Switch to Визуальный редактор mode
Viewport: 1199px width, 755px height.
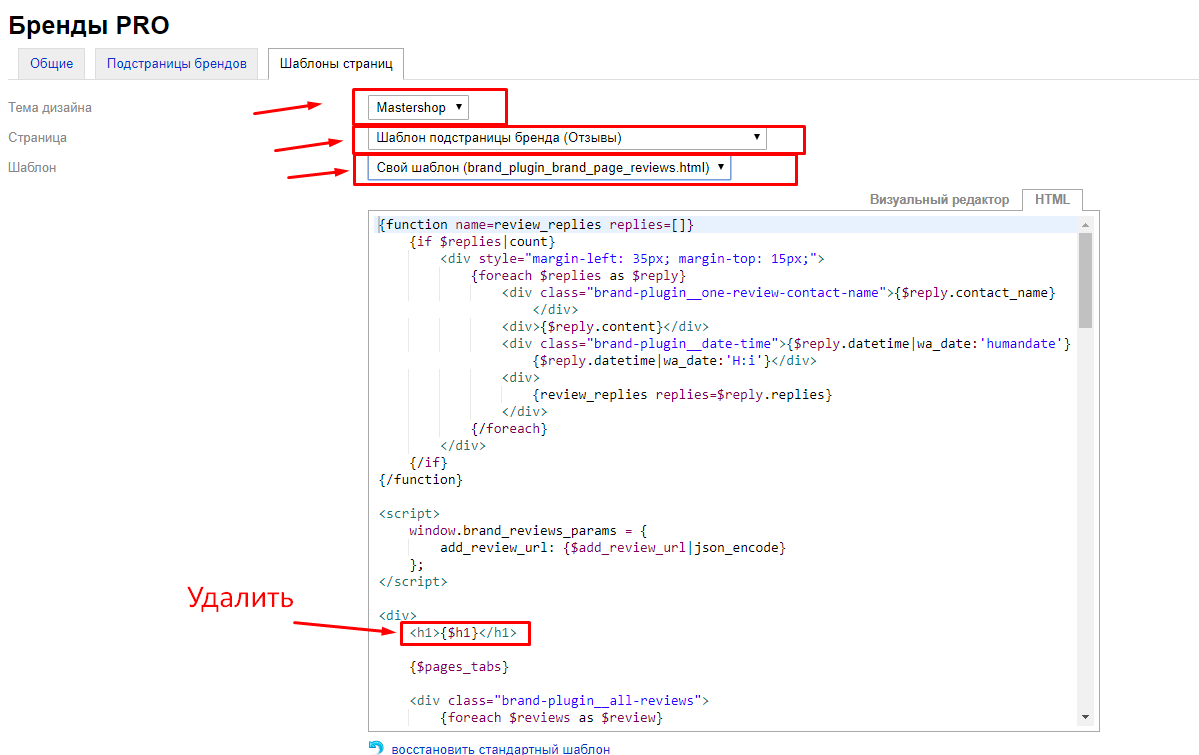point(939,199)
